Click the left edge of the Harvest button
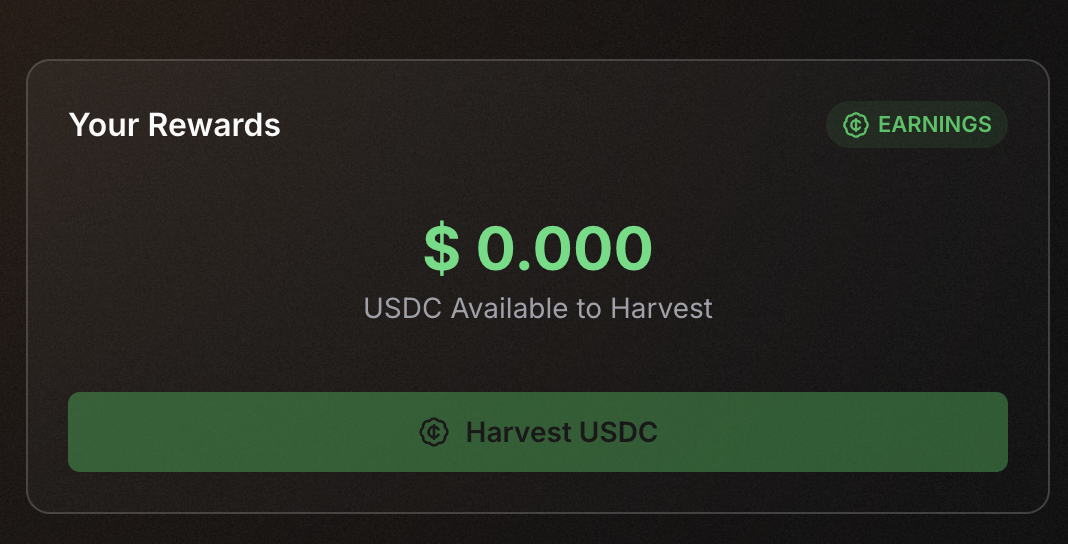Viewport: 1068px width, 544px height. [x=80, y=432]
